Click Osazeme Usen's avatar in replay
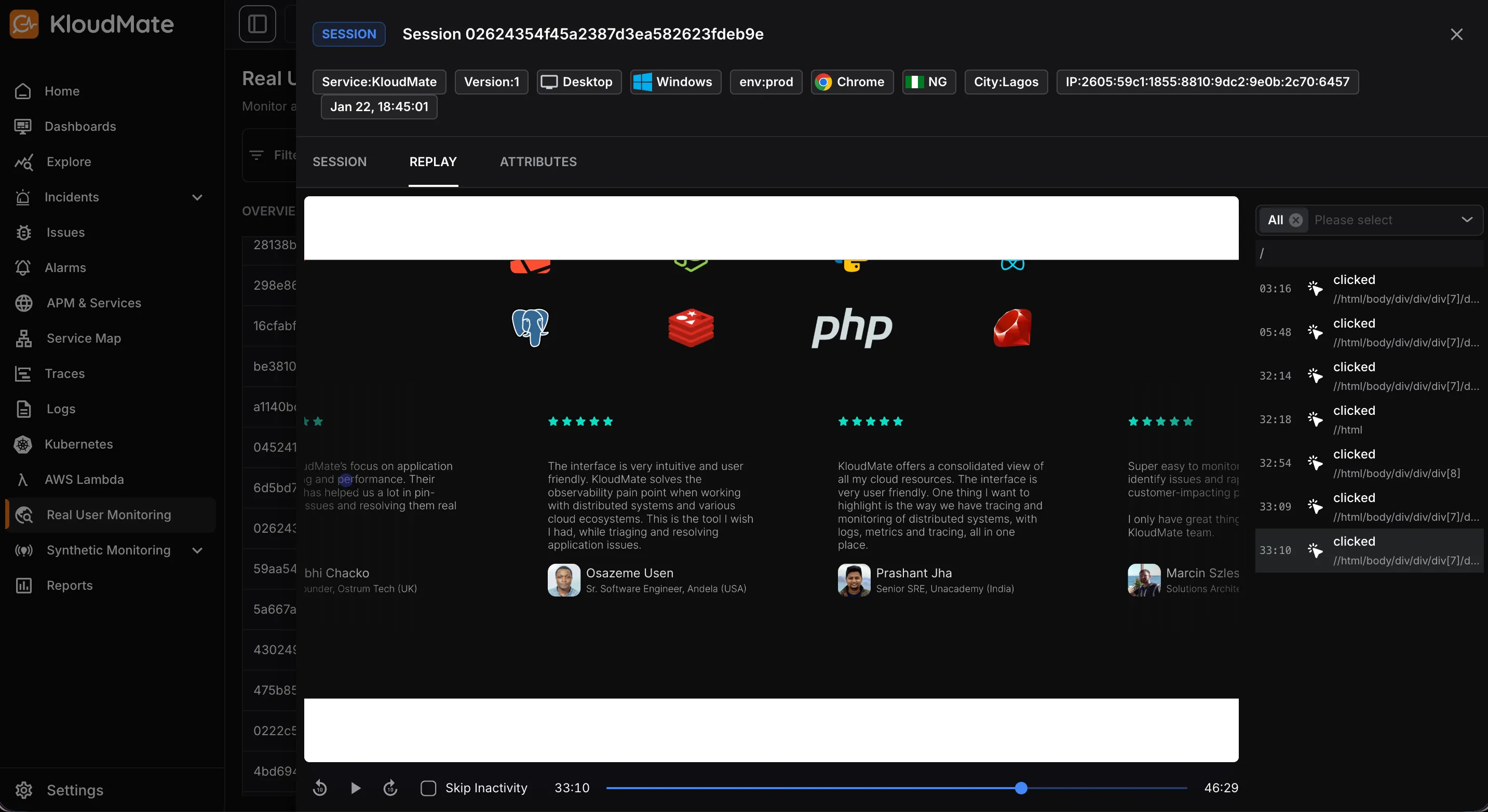 click(564, 580)
